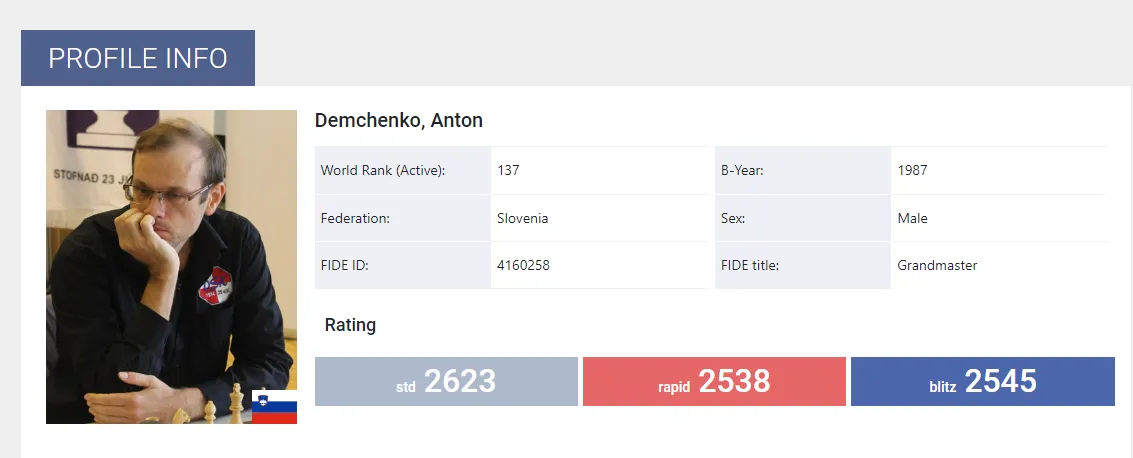Click the Sex value Male
Screen dimensions: 1133x458
coord(912,218)
